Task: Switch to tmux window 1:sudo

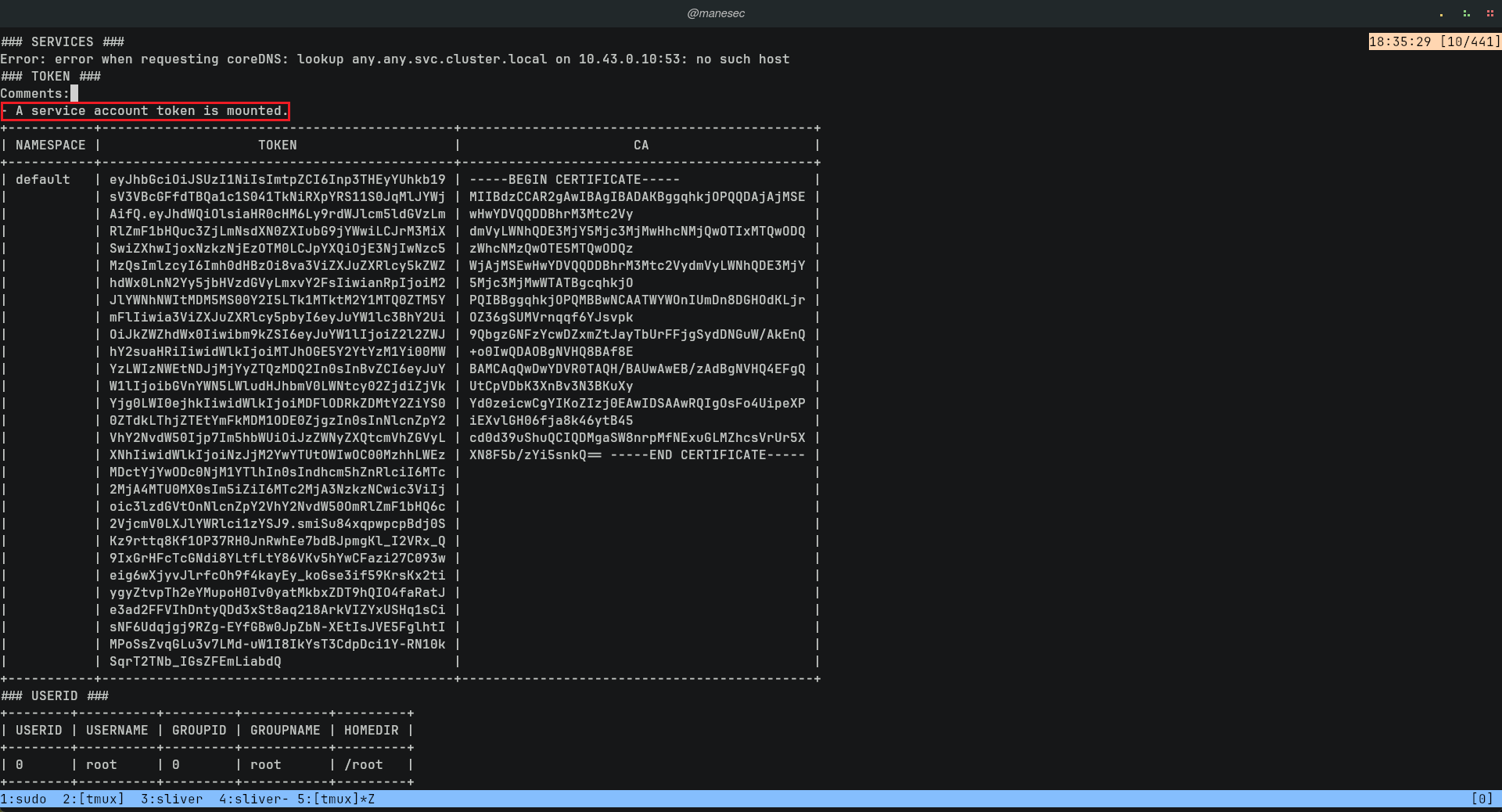Action: 23,799
